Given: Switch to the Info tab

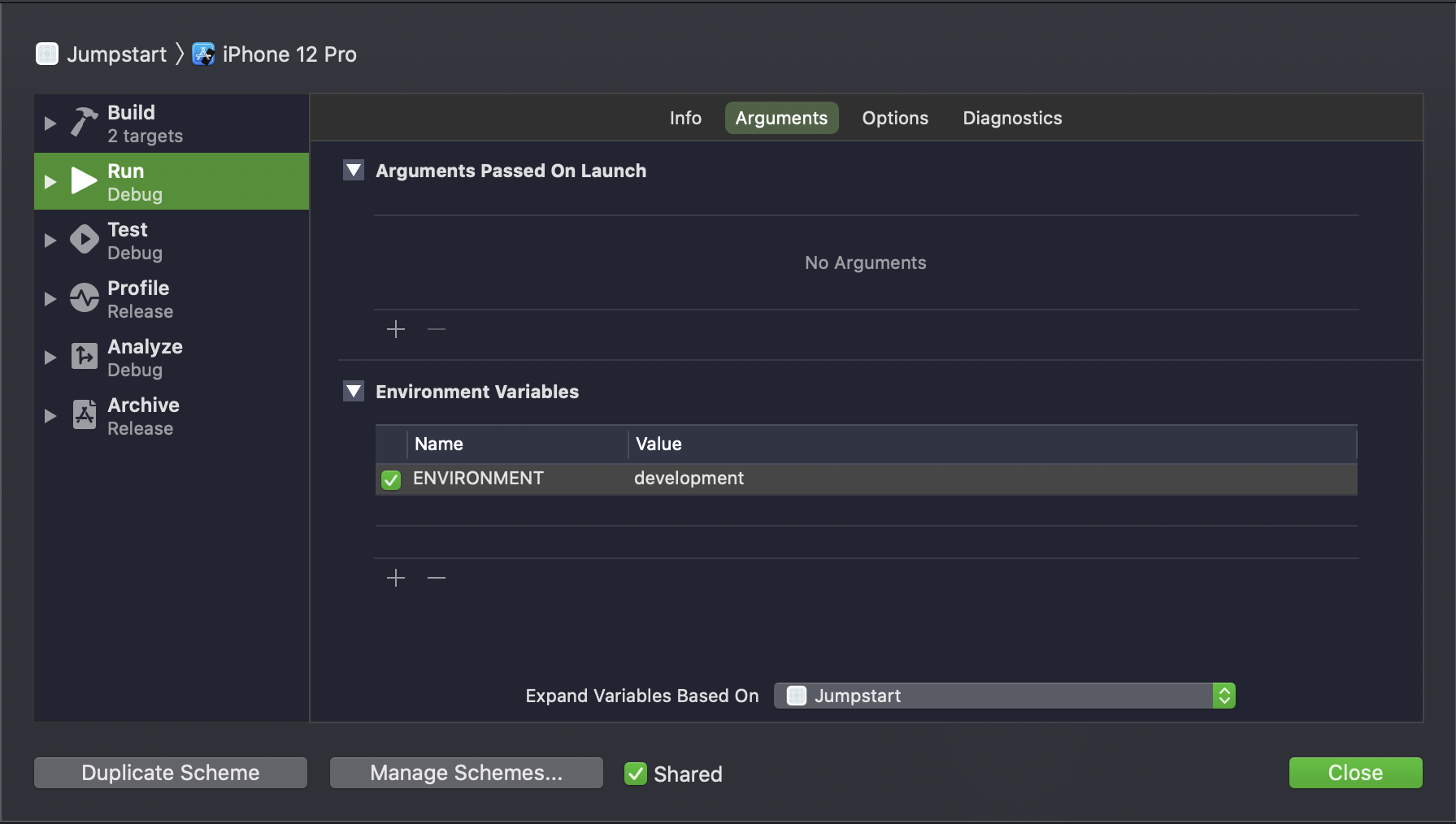Looking at the screenshot, I should click(x=685, y=118).
